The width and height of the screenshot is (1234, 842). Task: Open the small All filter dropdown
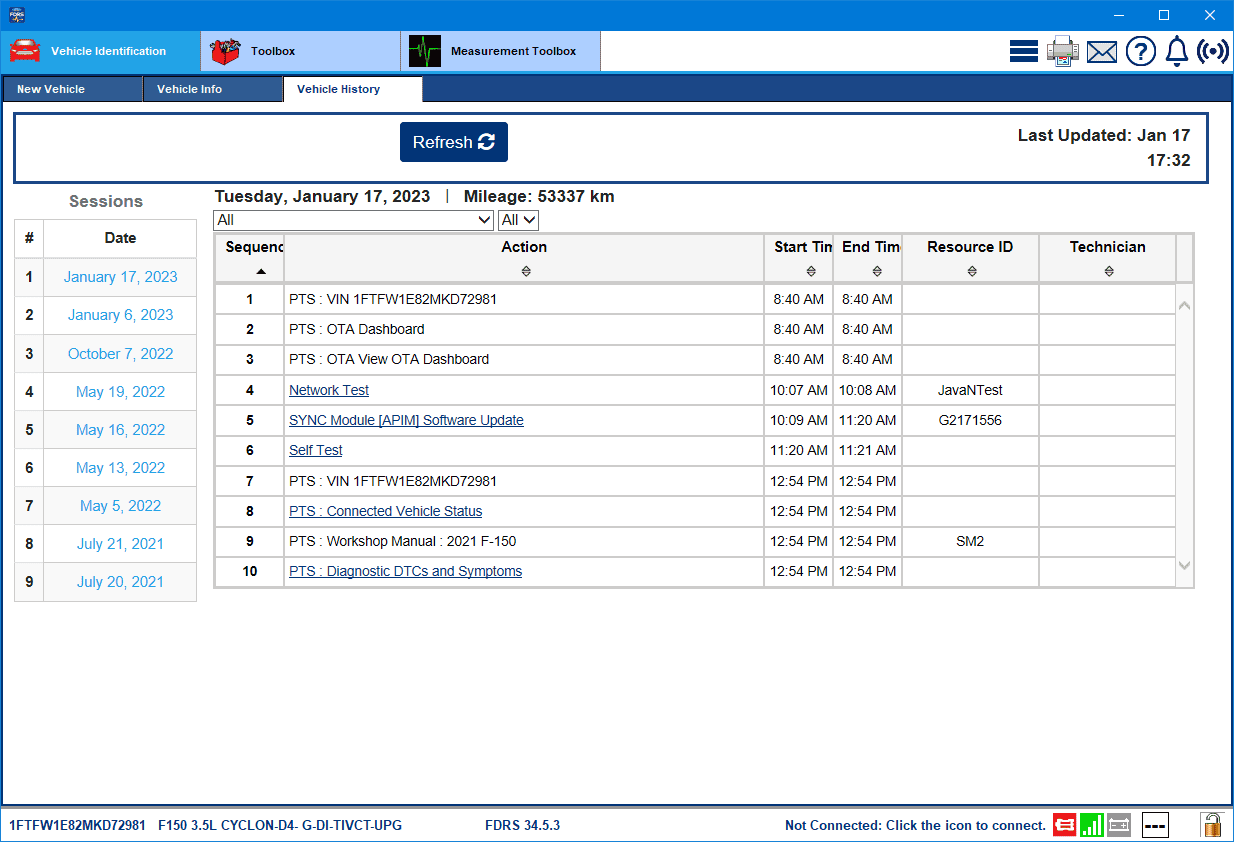click(x=518, y=220)
